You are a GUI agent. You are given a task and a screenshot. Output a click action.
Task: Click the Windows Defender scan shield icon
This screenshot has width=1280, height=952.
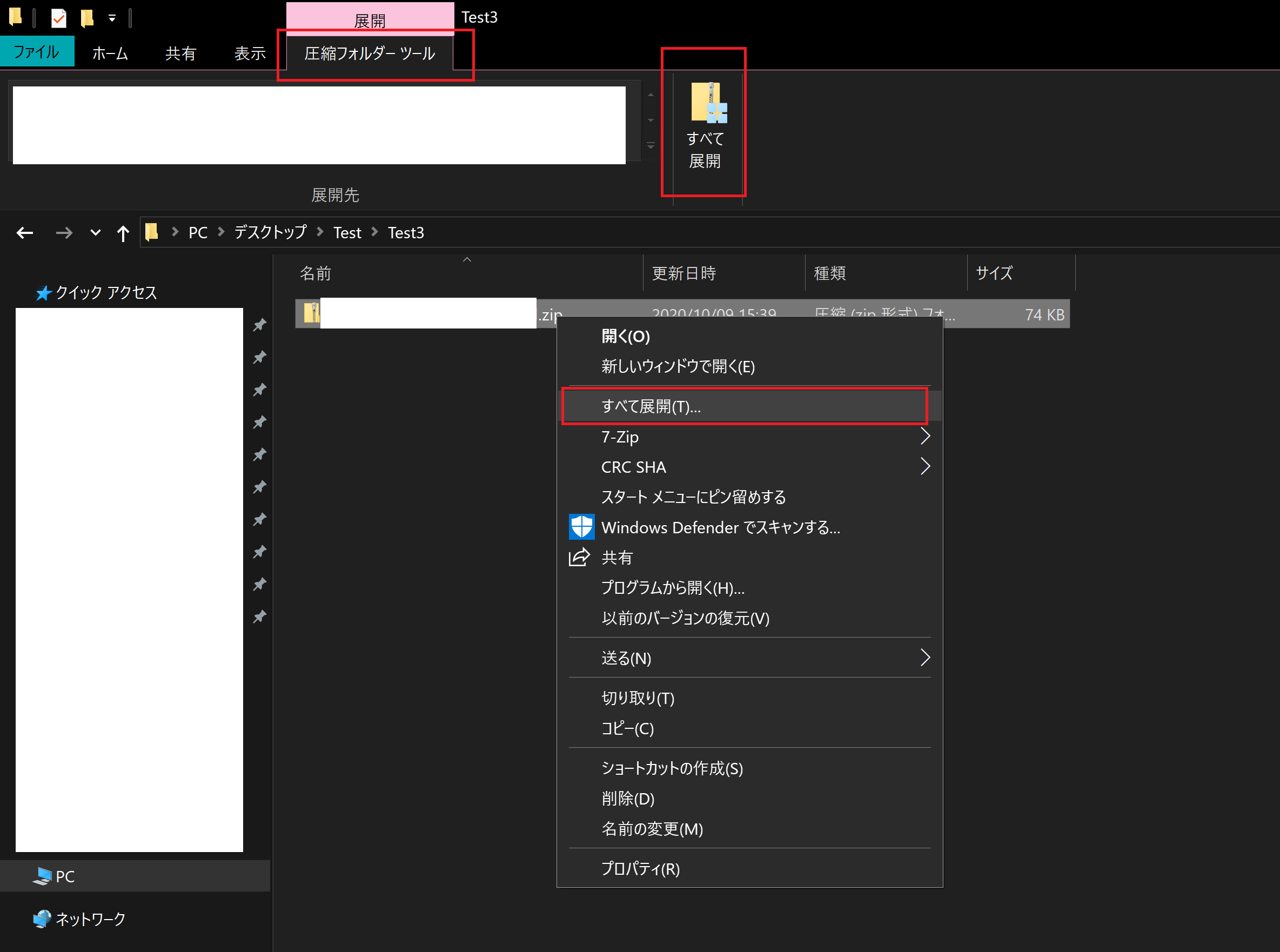coord(581,527)
